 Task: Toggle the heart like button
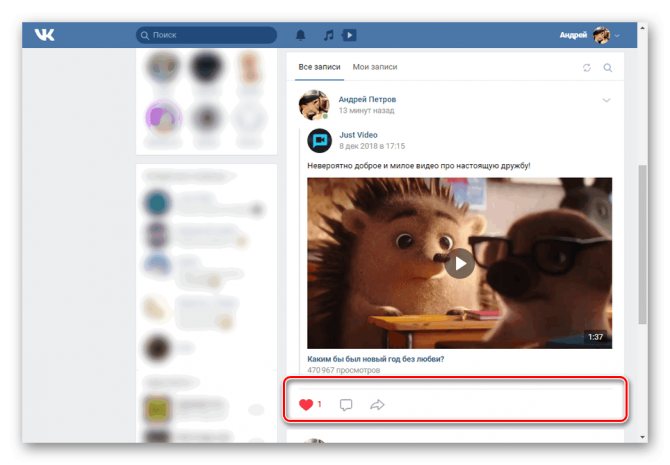pos(306,404)
